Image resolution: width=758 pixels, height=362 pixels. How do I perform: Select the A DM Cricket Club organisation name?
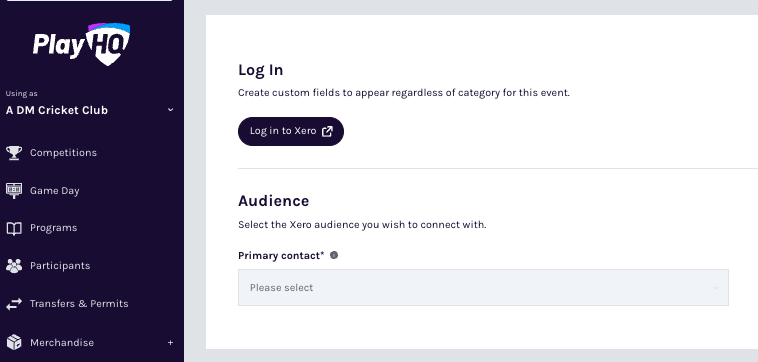coord(57,110)
